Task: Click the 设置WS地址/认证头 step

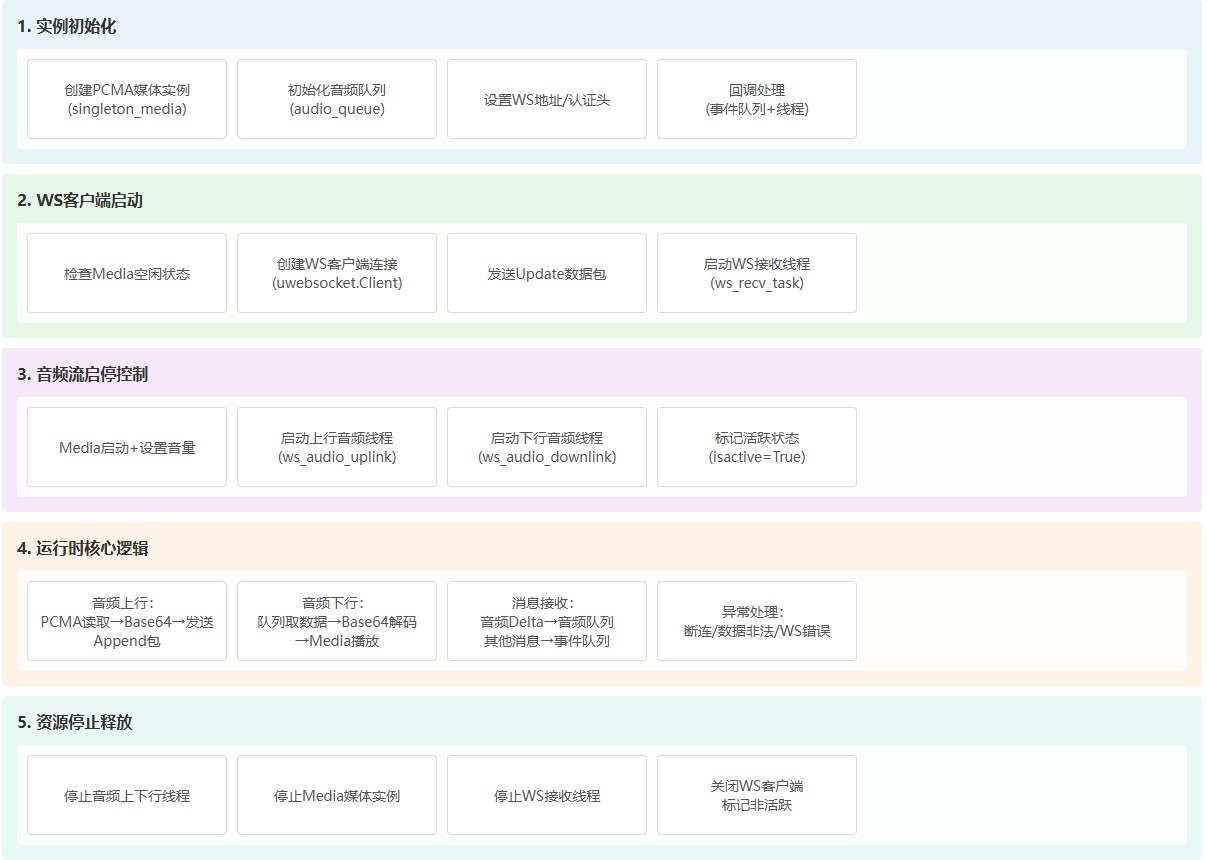Action: coord(547,99)
